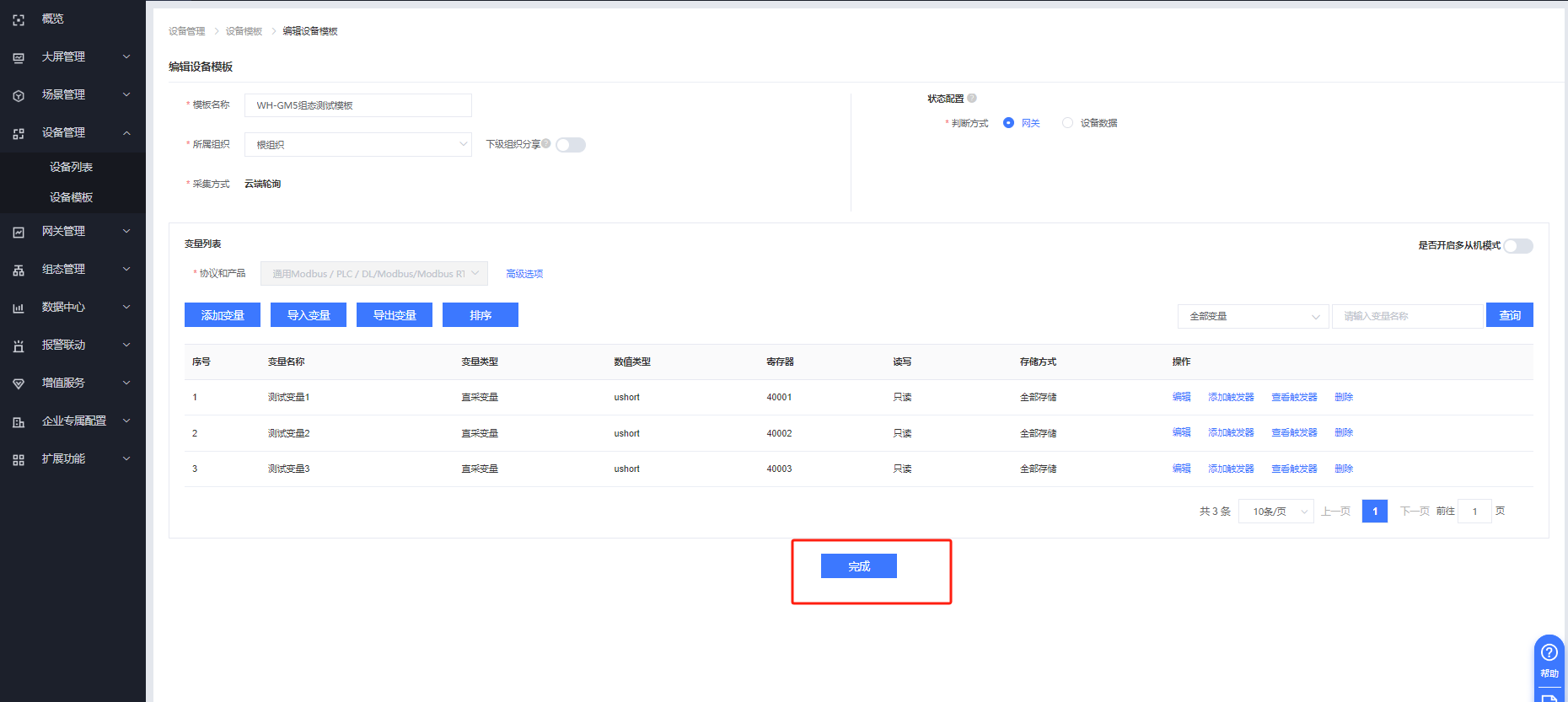Expand the 组态管理 sidebar menu
1568x702 pixels.
tap(72, 270)
